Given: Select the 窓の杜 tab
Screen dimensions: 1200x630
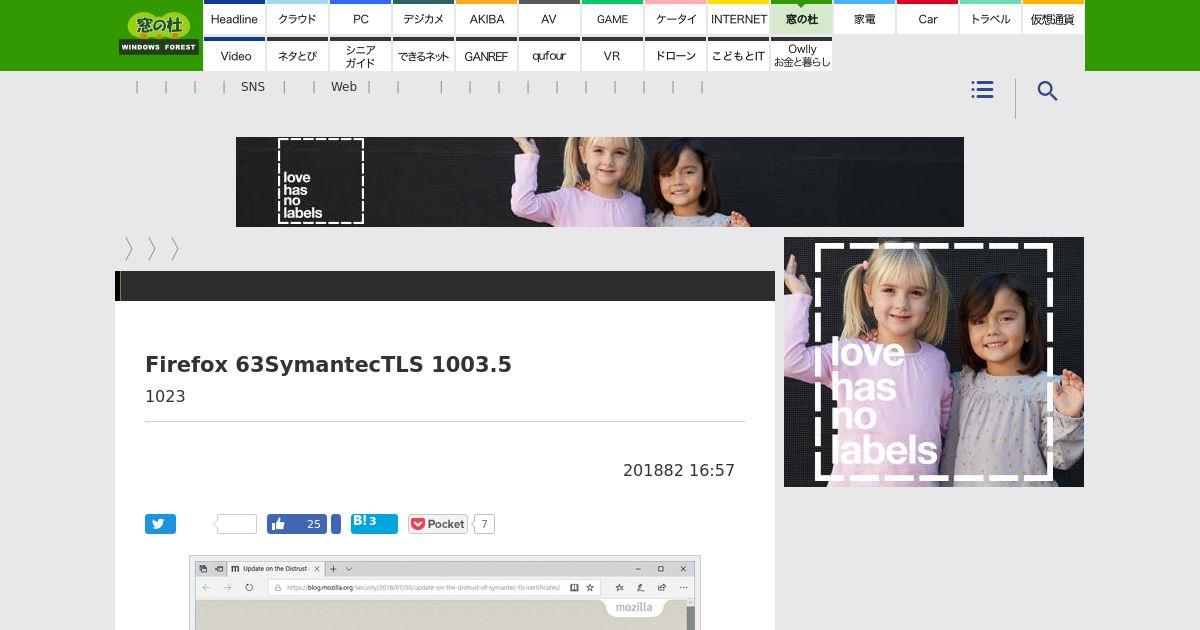Looking at the screenshot, I should click(x=801, y=18).
